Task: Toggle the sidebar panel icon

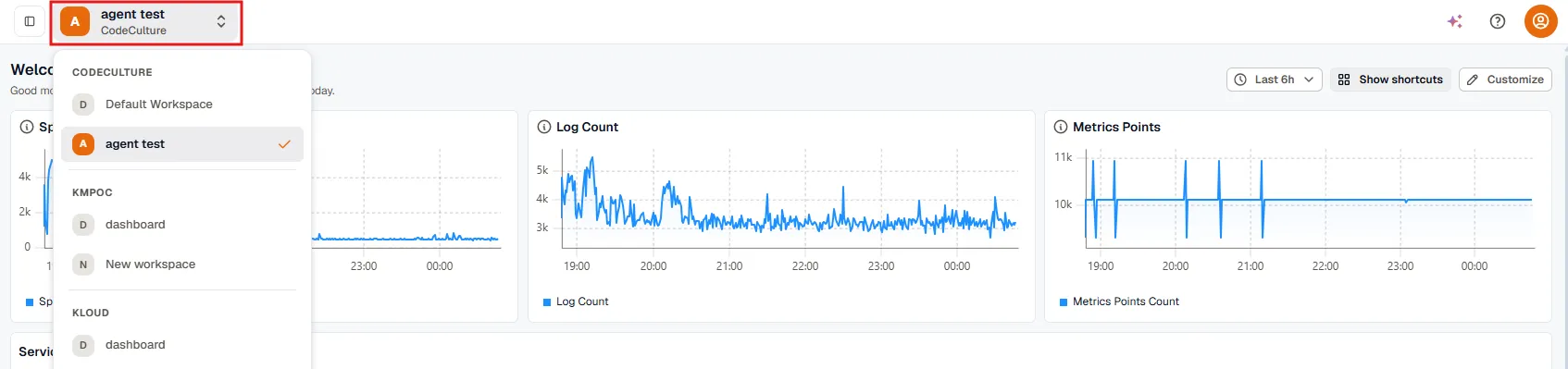Action: pyautogui.click(x=30, y=21)
